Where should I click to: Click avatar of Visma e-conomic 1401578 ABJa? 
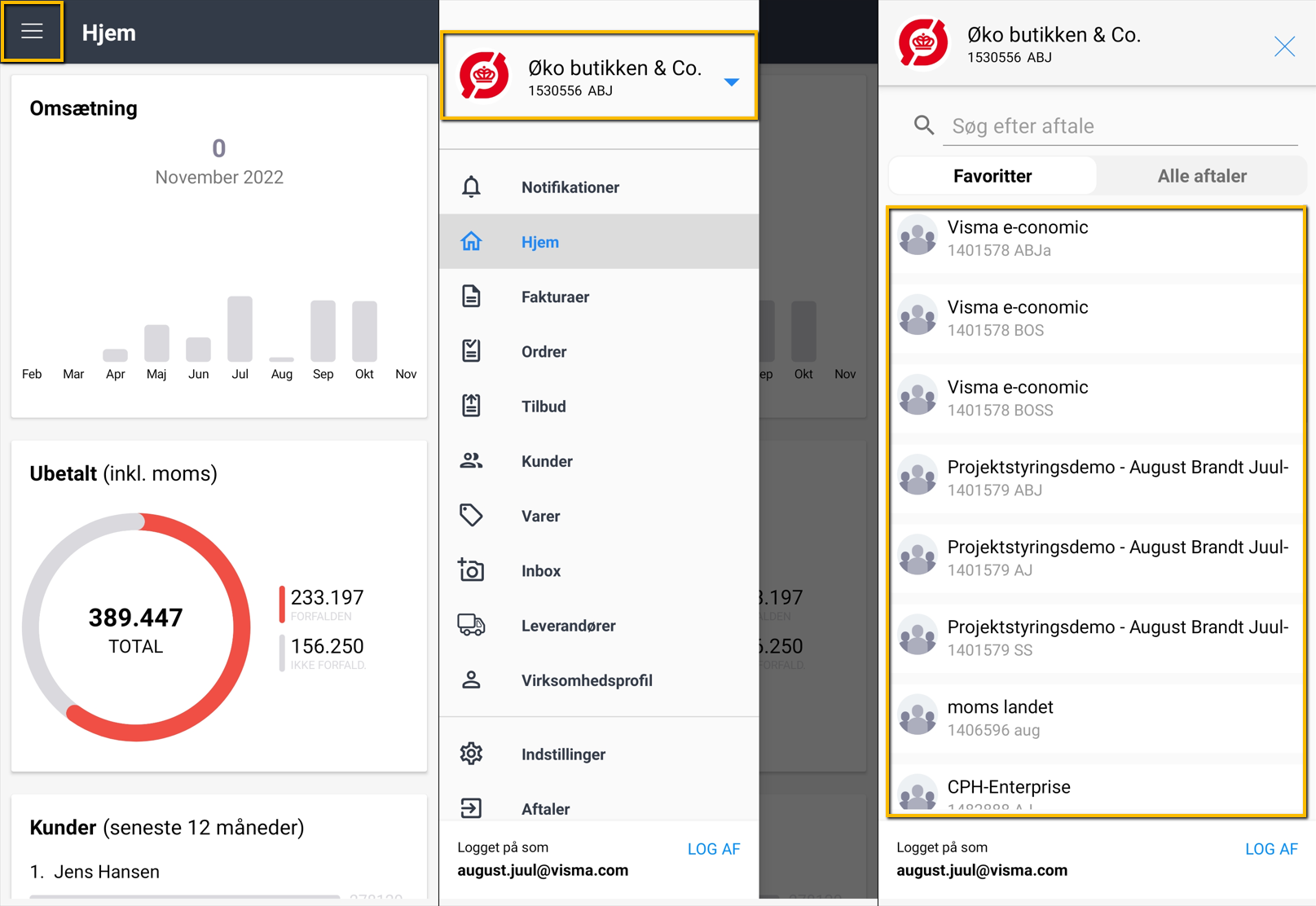click(x=918, y=236)
